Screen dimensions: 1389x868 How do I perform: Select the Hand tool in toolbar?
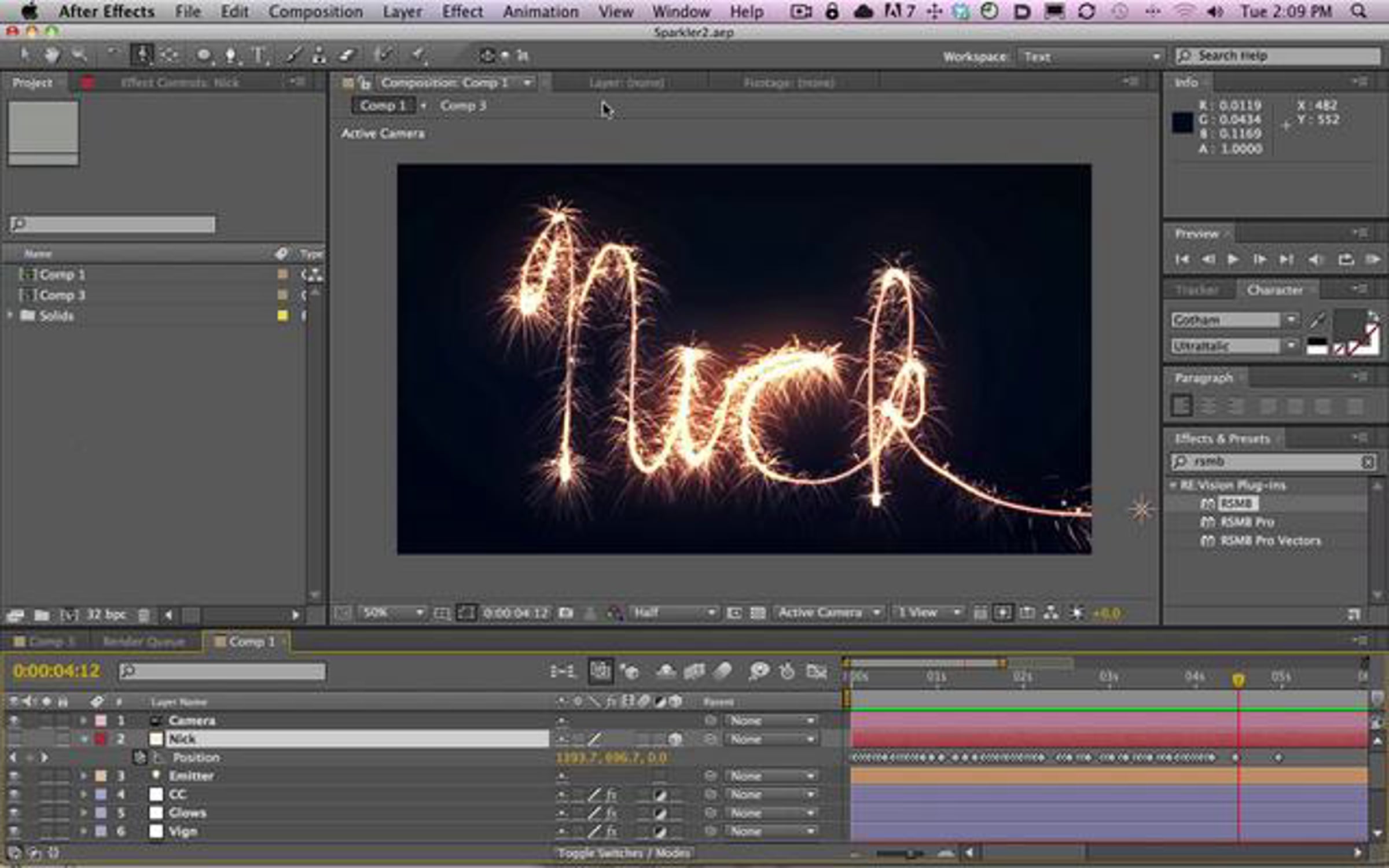click(x=52, y=56)
